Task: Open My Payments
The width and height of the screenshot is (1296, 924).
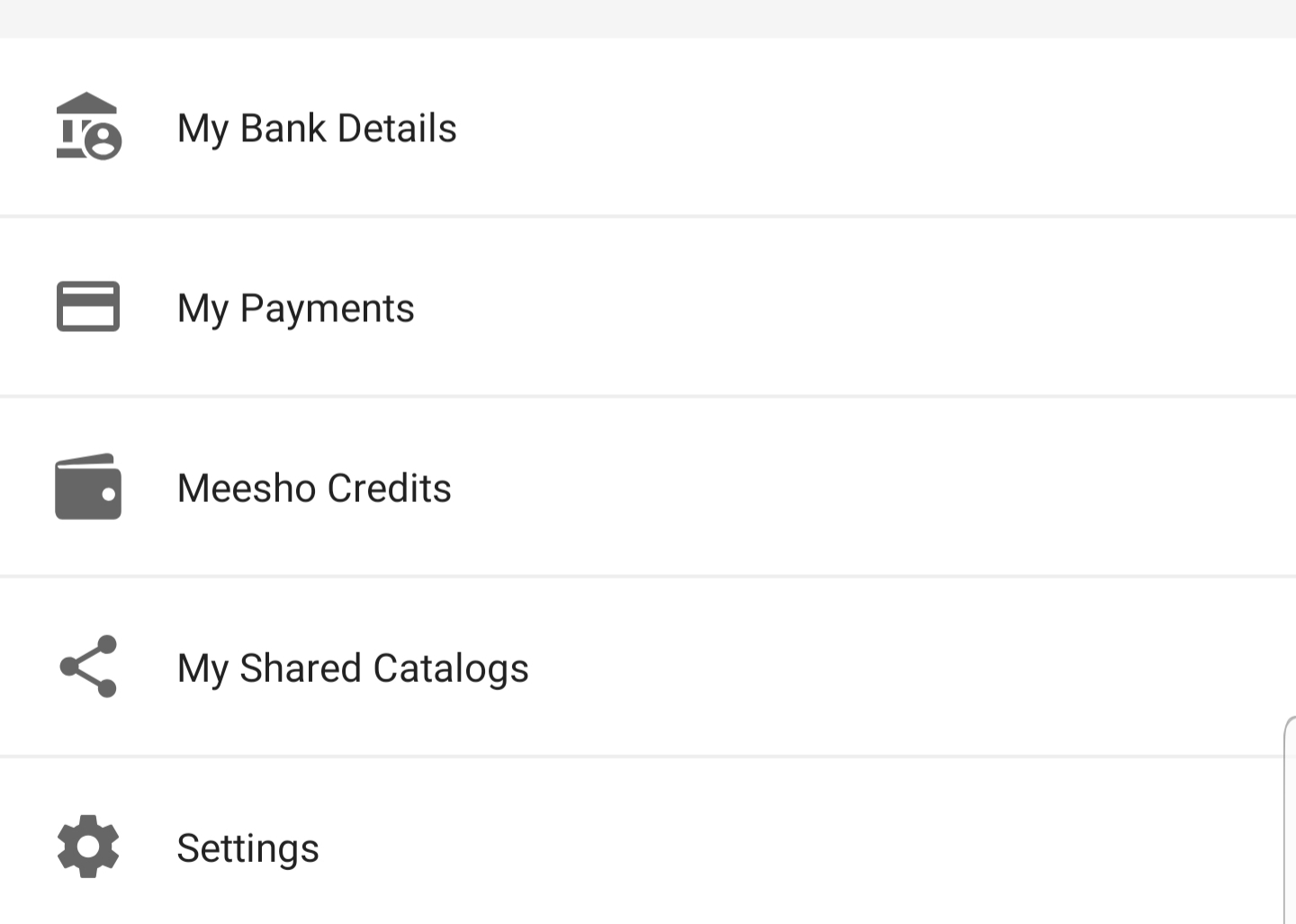Action: [x=648, y=308]
